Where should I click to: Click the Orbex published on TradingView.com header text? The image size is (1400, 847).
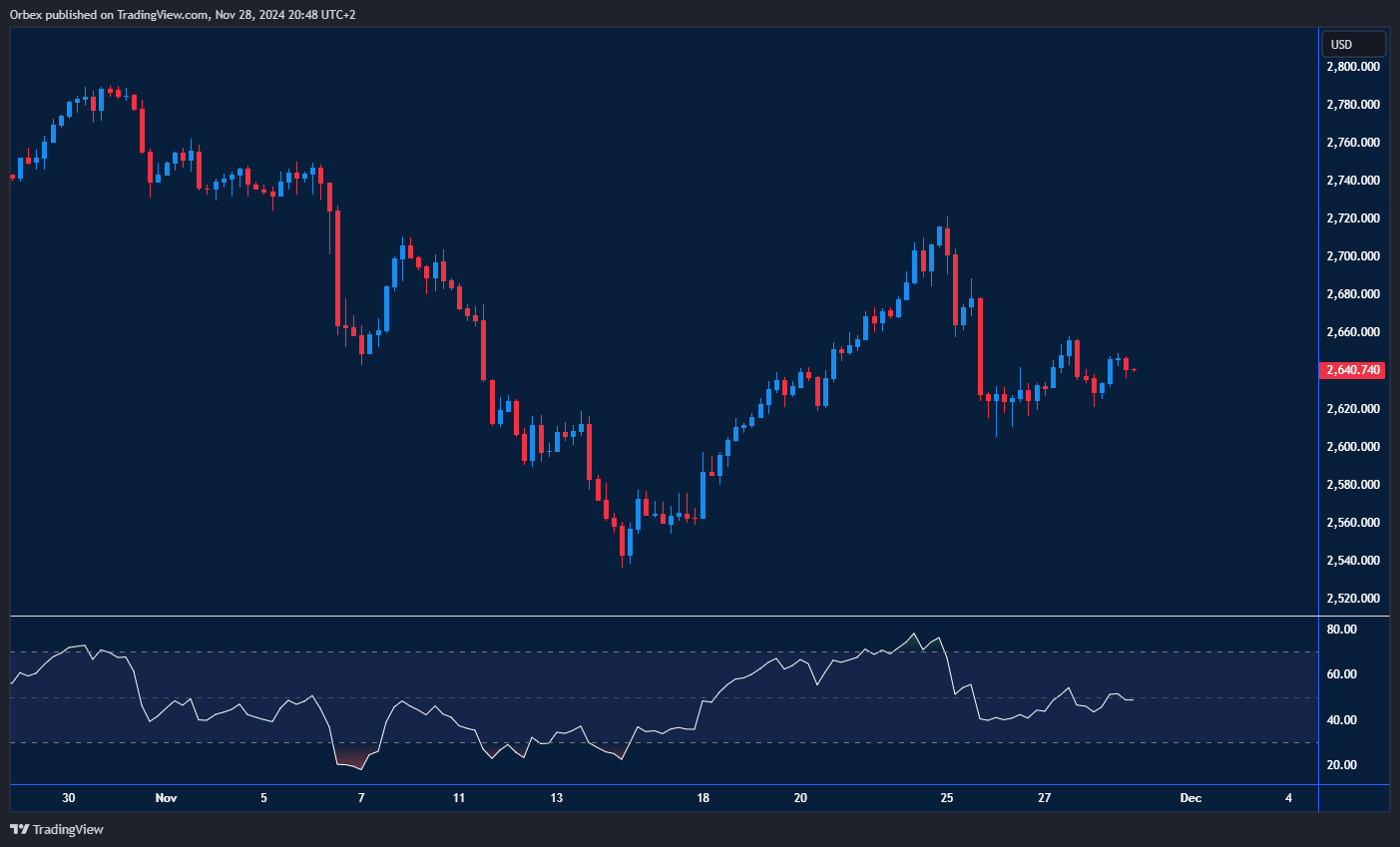tap(183, 14)
